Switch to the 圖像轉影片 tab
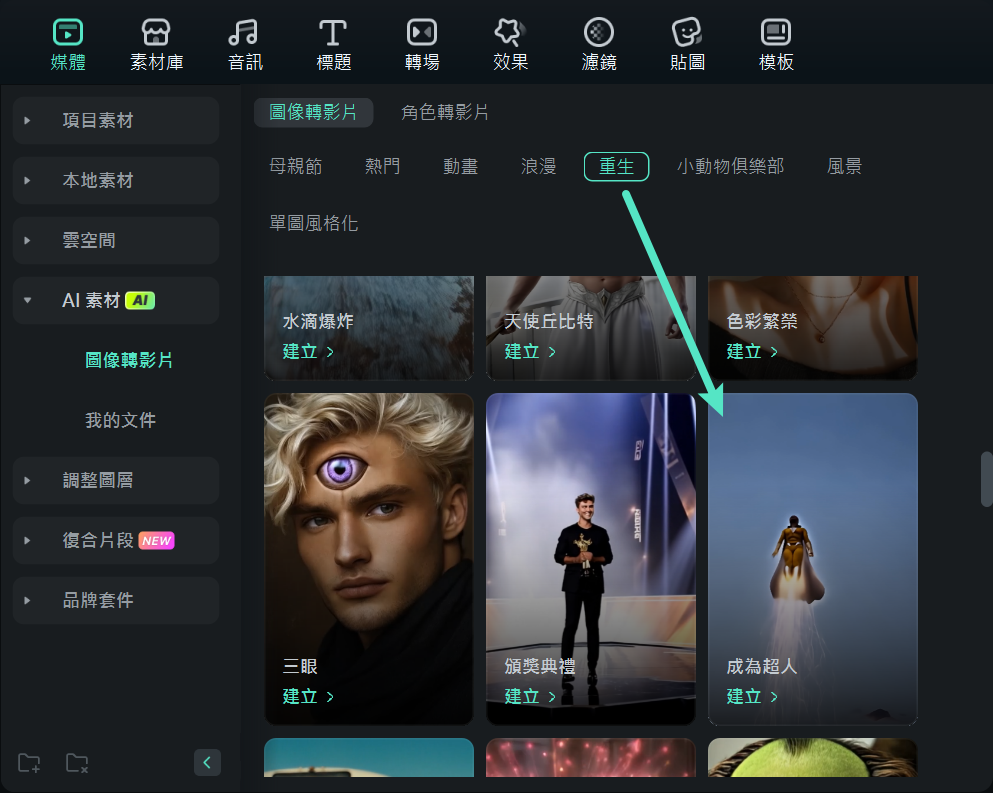This screenshot has width=993, height=793. pyautogui.click(x=313, y=112)
